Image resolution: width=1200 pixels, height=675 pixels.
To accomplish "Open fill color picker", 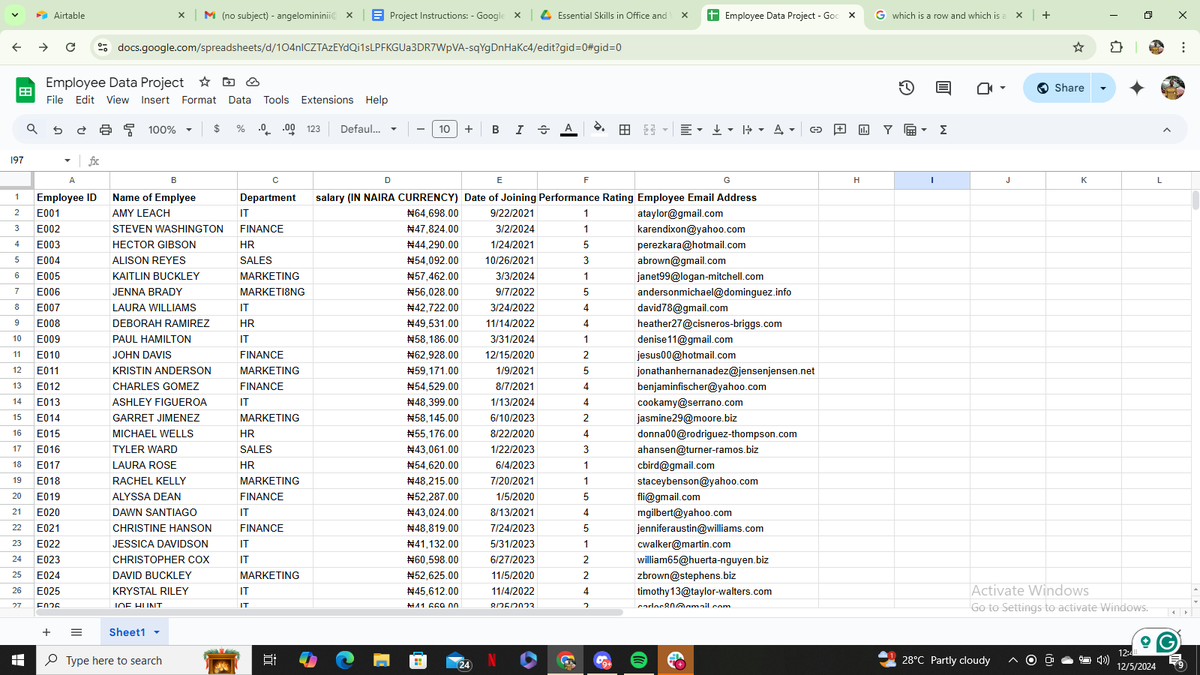I will click(600, 129).
